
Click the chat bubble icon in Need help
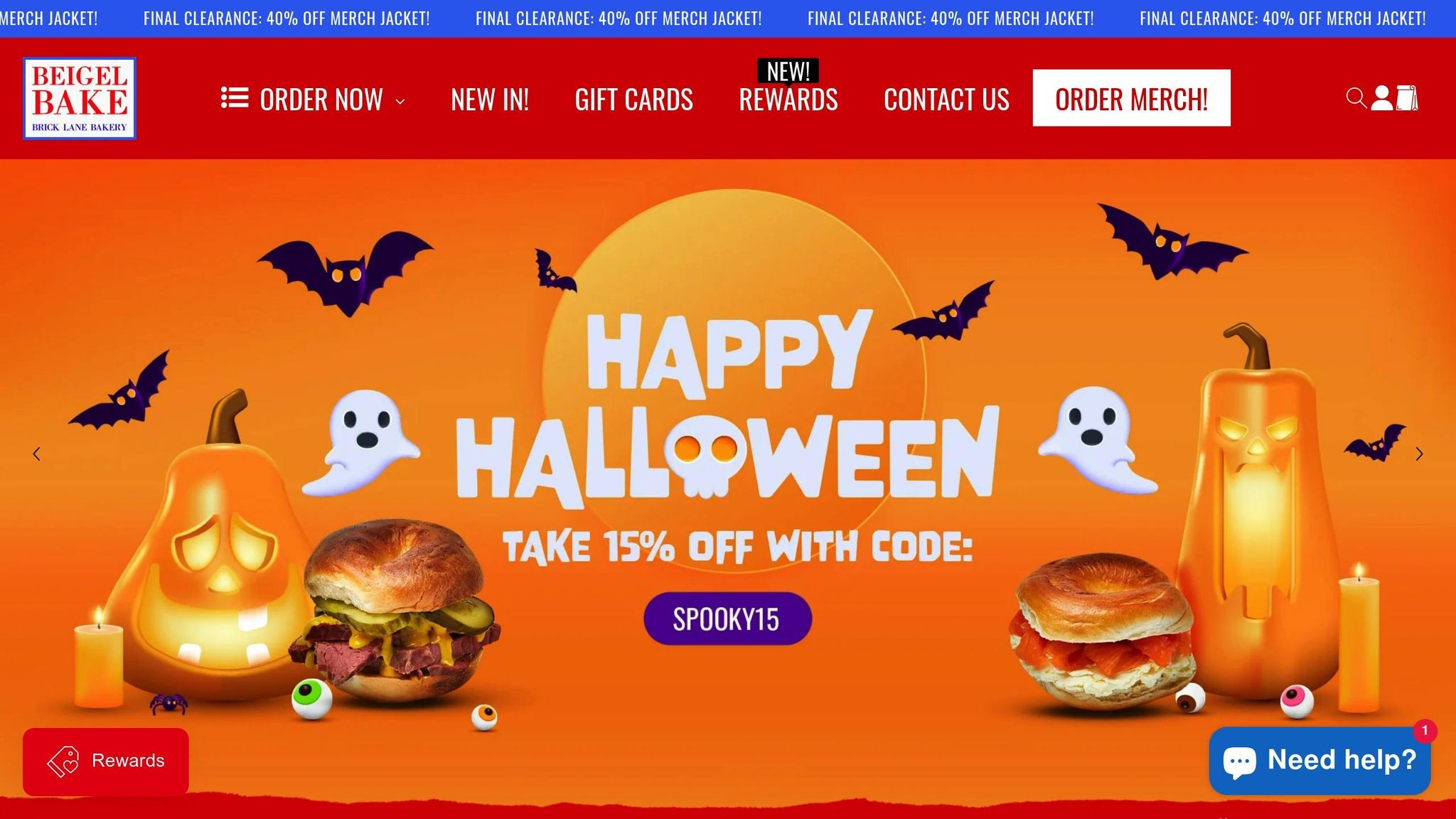click(1239, 761)
